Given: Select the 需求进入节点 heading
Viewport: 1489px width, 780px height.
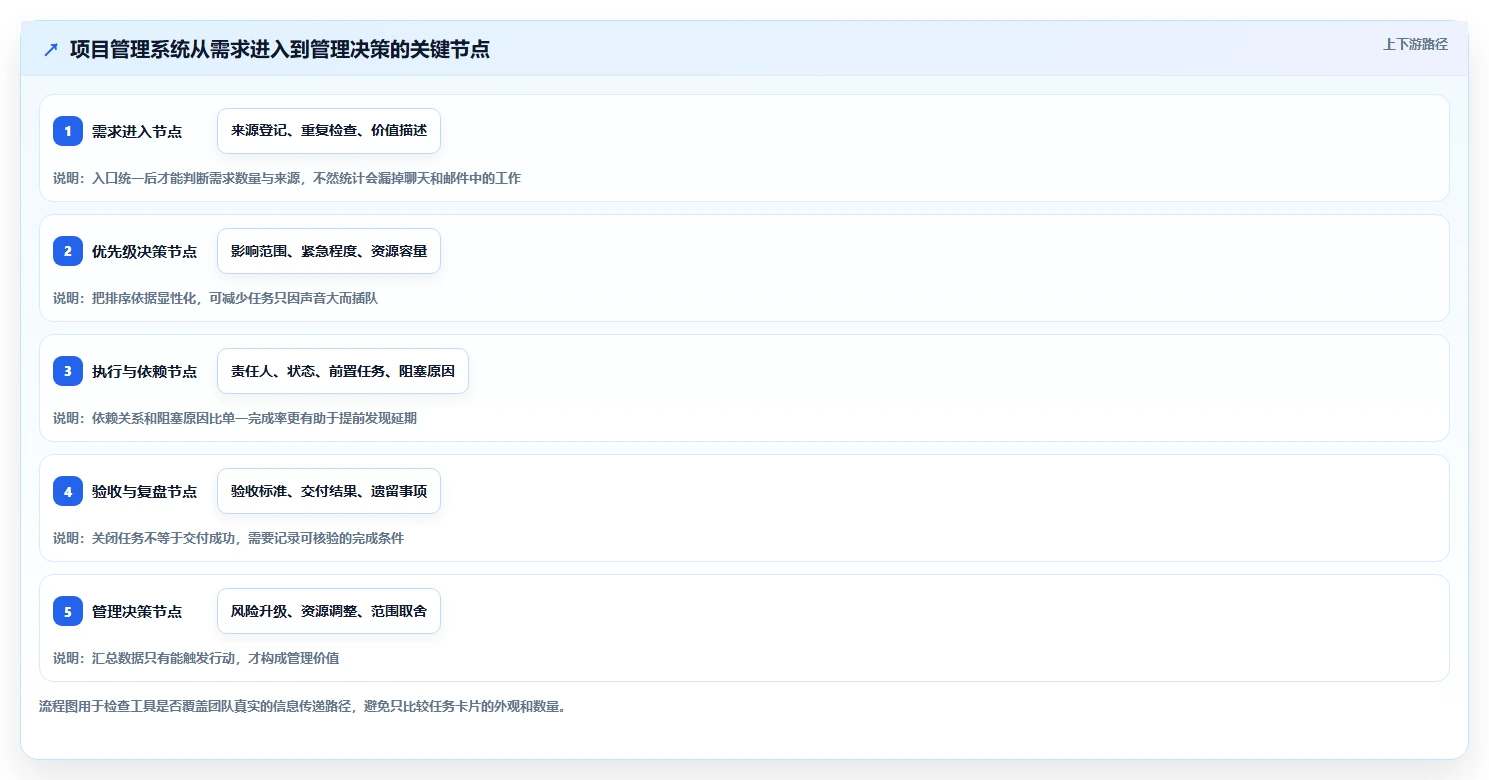Looking at the screenshot, I should (x=137, y=131).
